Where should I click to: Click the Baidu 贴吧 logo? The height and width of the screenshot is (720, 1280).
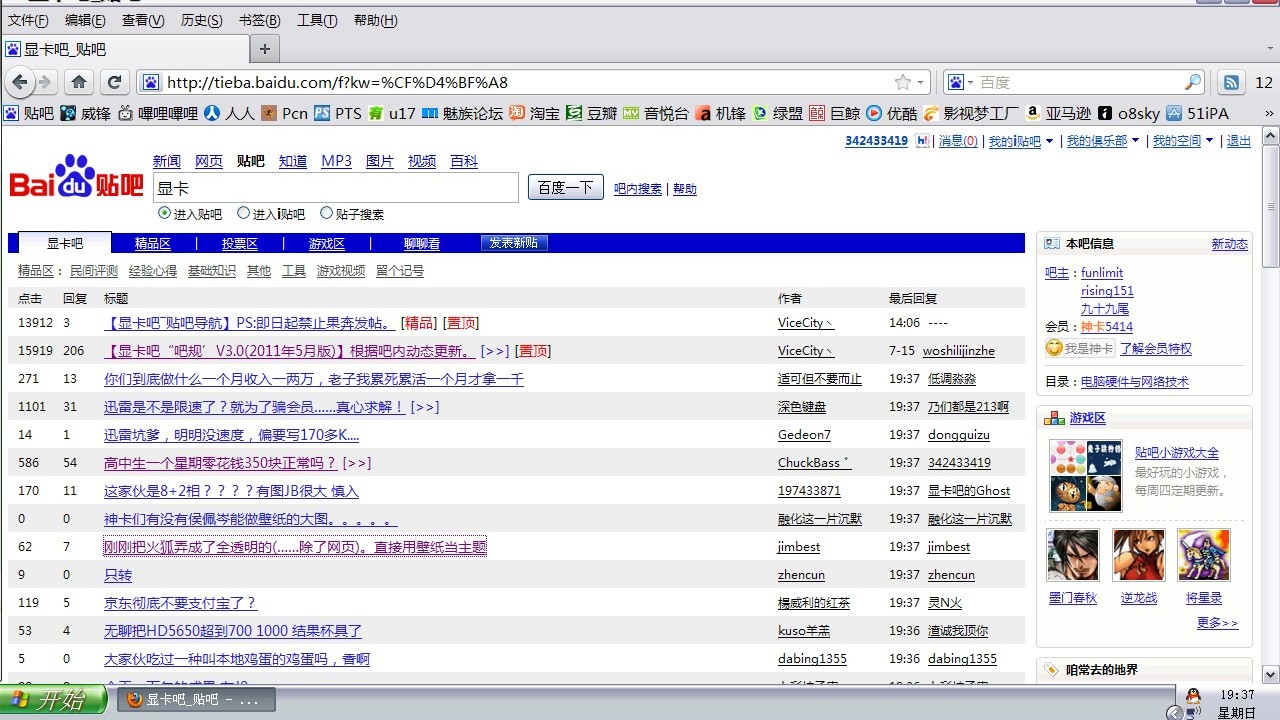point(77,179)
